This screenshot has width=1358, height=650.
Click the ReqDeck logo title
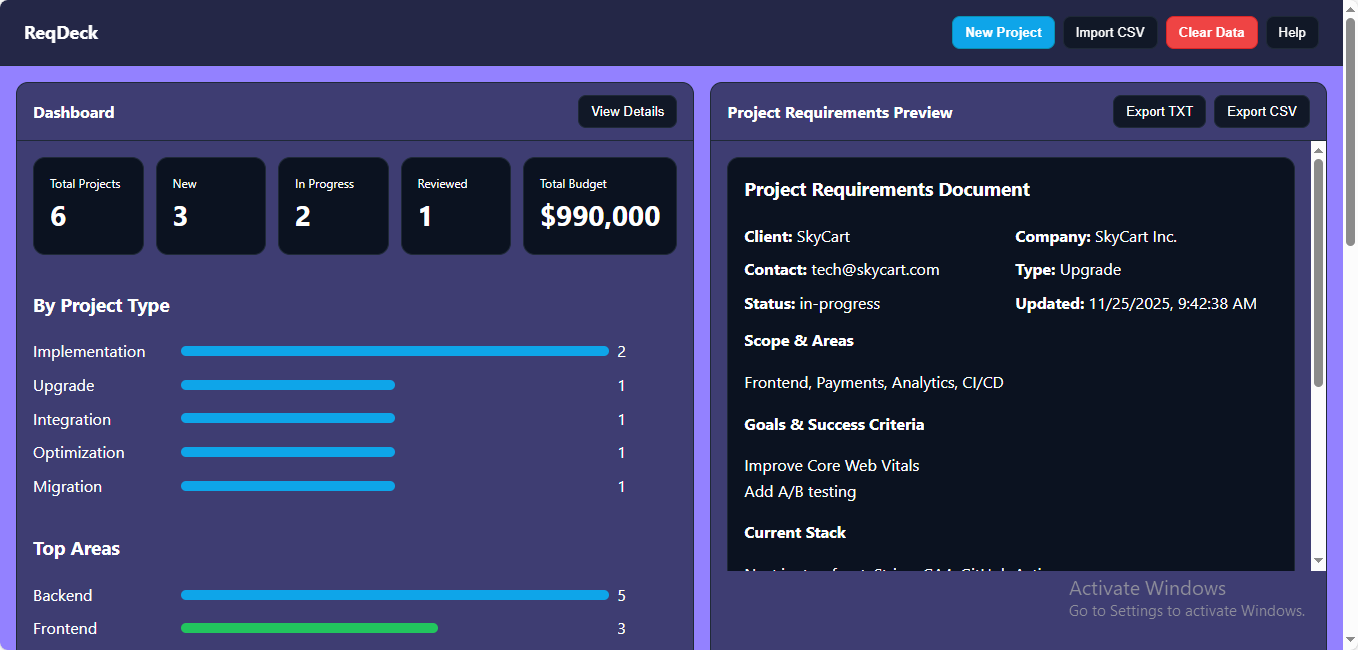pos(61,33)
